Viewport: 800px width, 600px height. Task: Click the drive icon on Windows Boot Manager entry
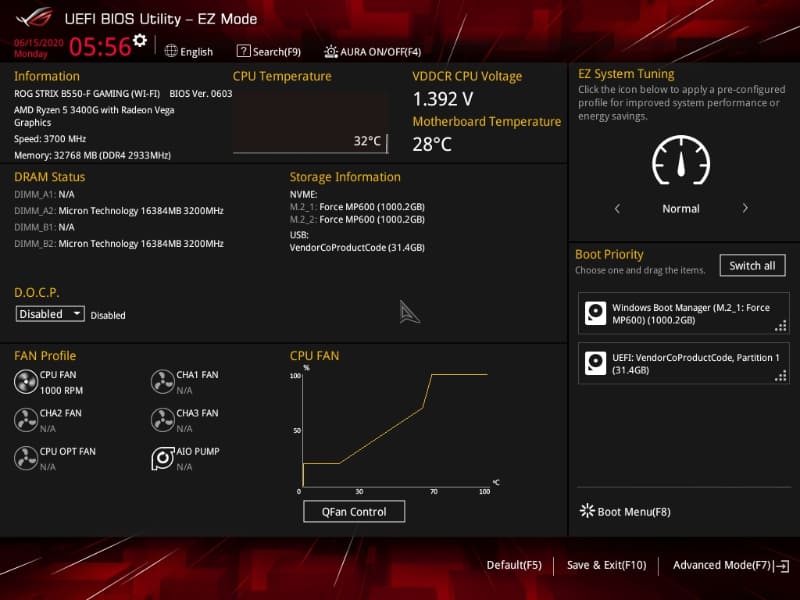click(594, 313)
